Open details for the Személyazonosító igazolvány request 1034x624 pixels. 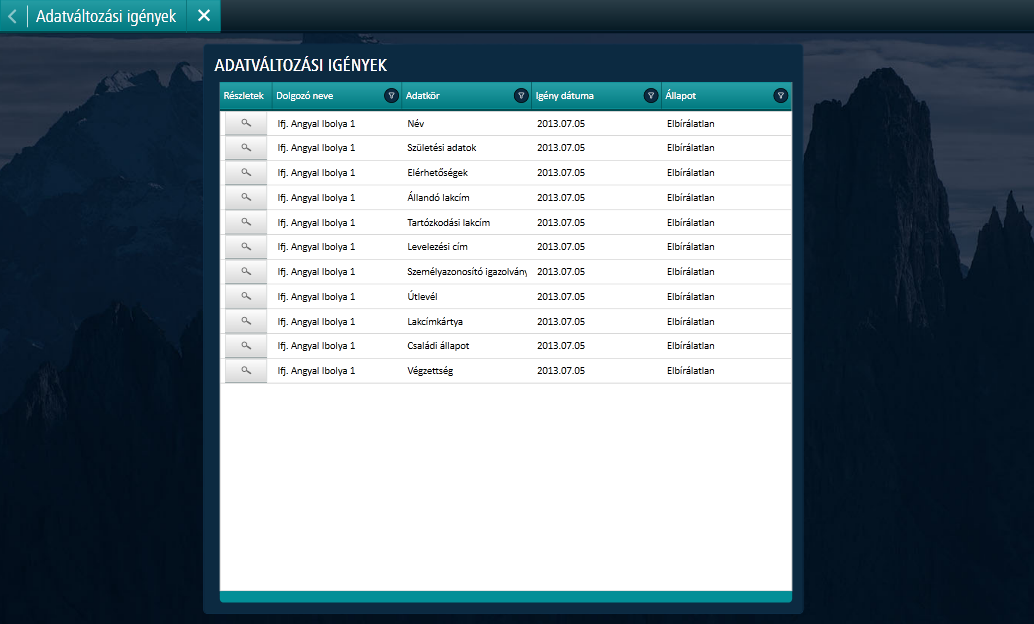pos(246,272)
